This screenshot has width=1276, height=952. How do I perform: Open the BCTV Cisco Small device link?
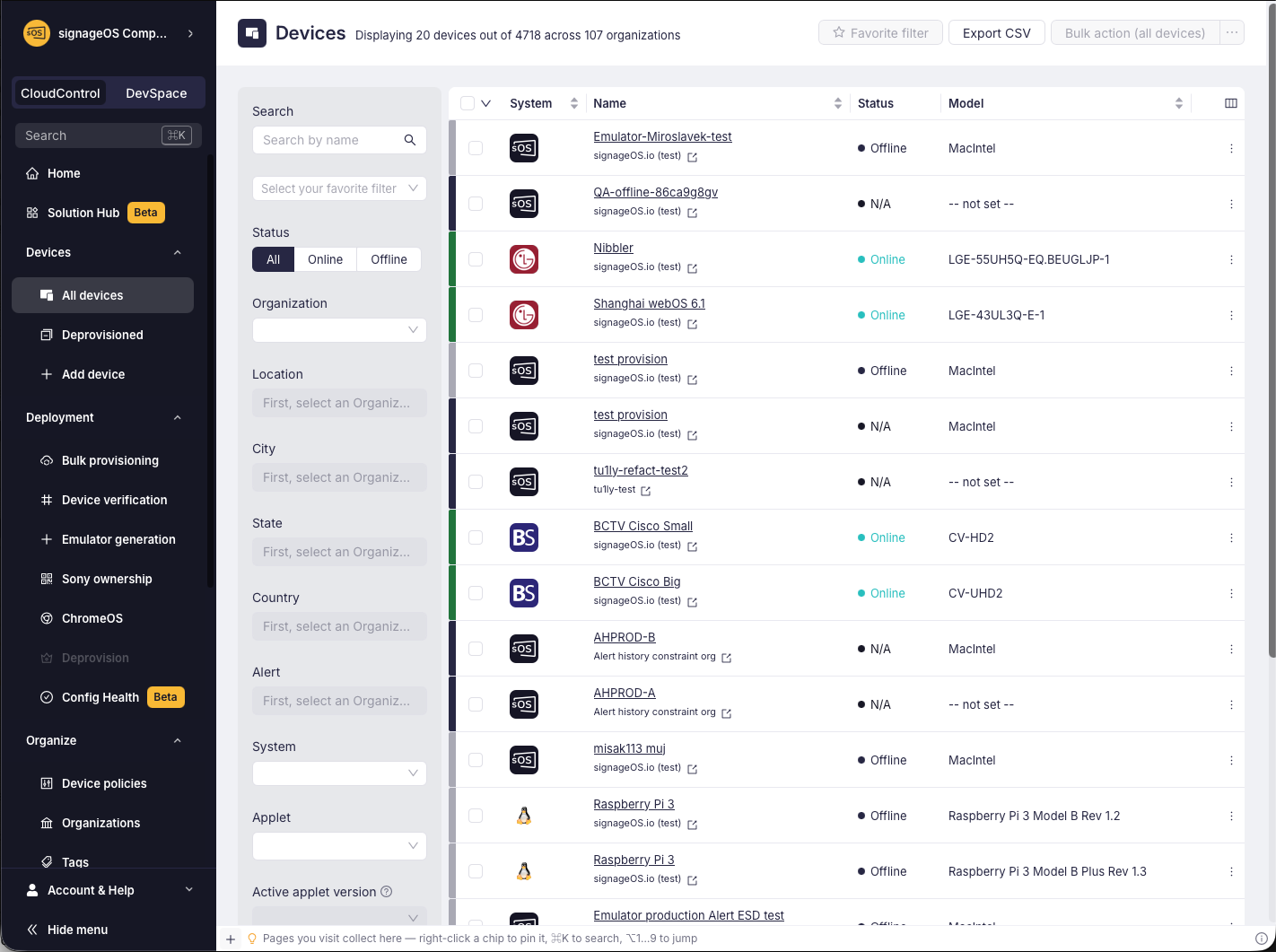(x=642, y=526)
